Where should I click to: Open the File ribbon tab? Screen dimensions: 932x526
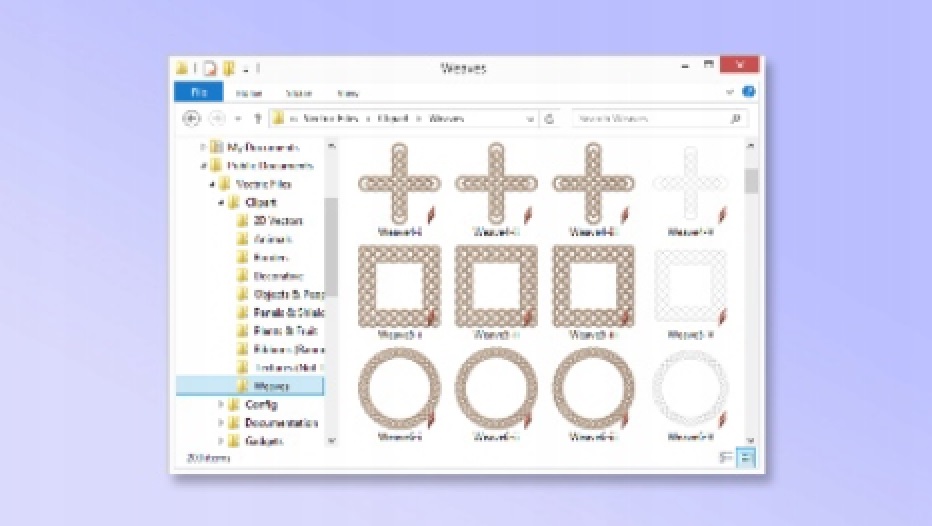point(199,92)
